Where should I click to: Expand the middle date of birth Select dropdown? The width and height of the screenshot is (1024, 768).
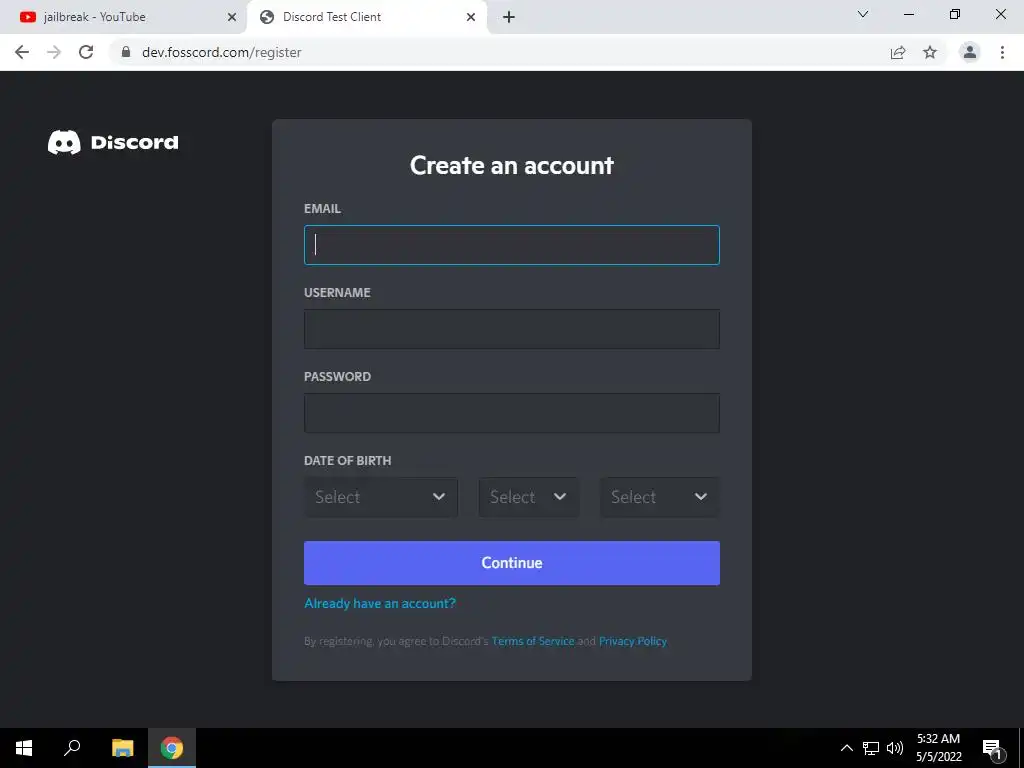pyautogui.click(x=528, y=497)
